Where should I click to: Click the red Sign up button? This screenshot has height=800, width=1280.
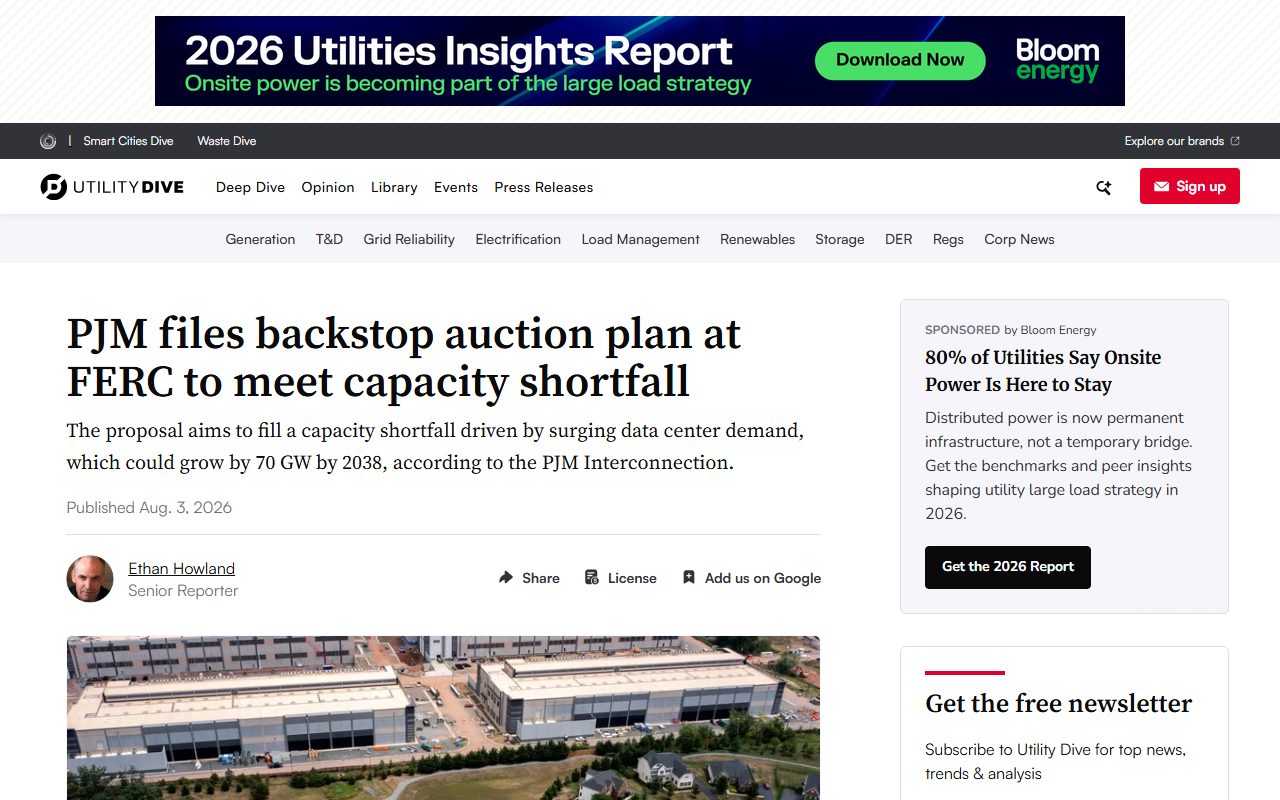[1190, 186]
